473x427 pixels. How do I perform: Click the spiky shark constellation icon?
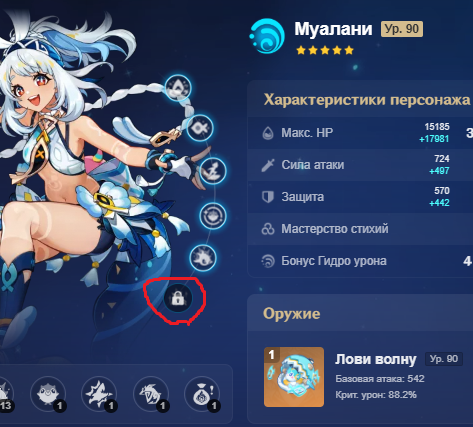click(203, 258)
